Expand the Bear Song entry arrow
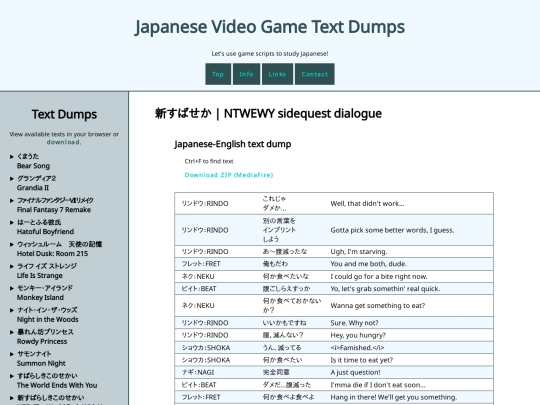 coord(12,157)
